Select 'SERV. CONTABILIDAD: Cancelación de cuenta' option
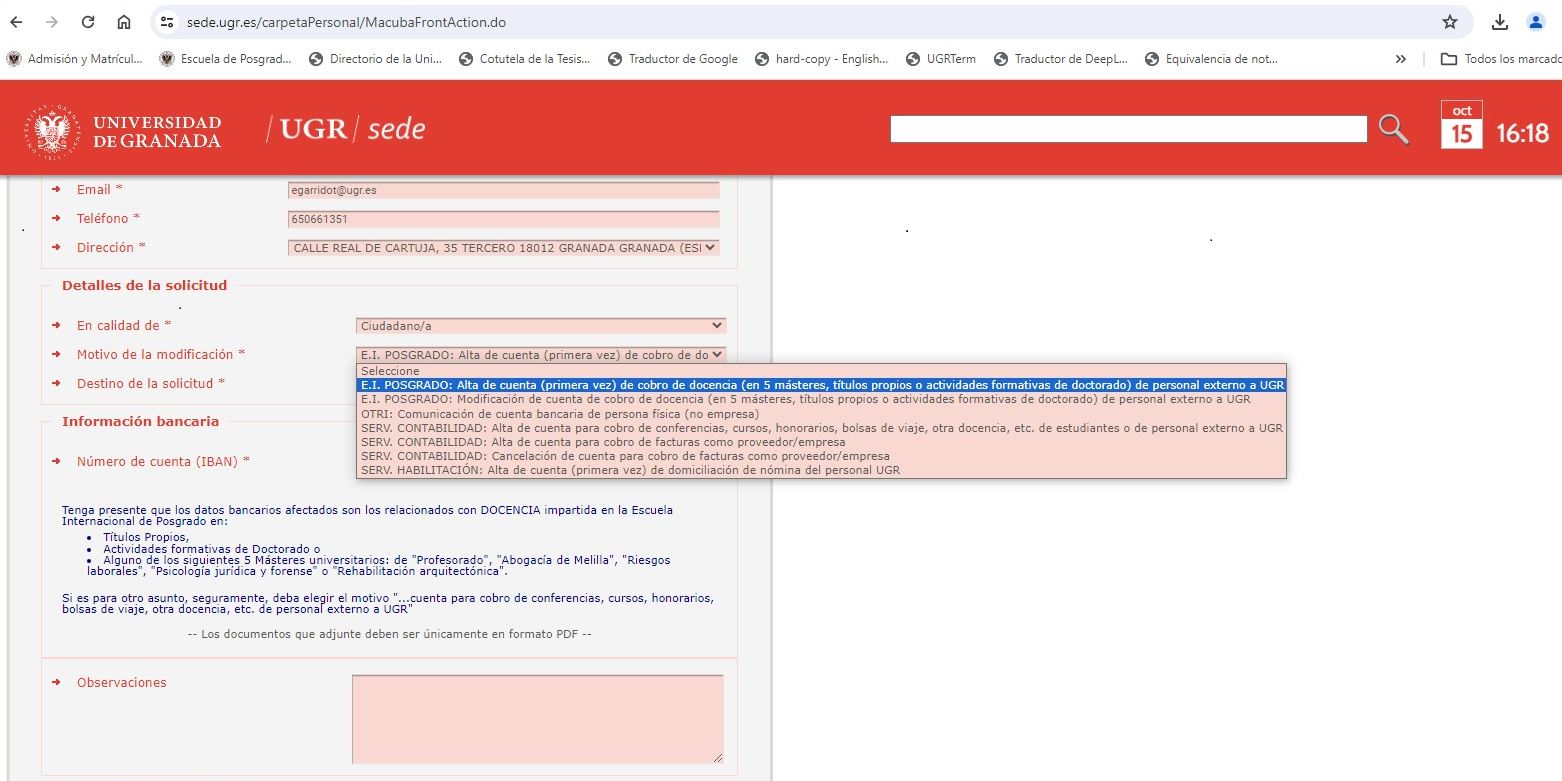Image resolution: width=1562 pixels, height=781 pixels. coord(625,456)
